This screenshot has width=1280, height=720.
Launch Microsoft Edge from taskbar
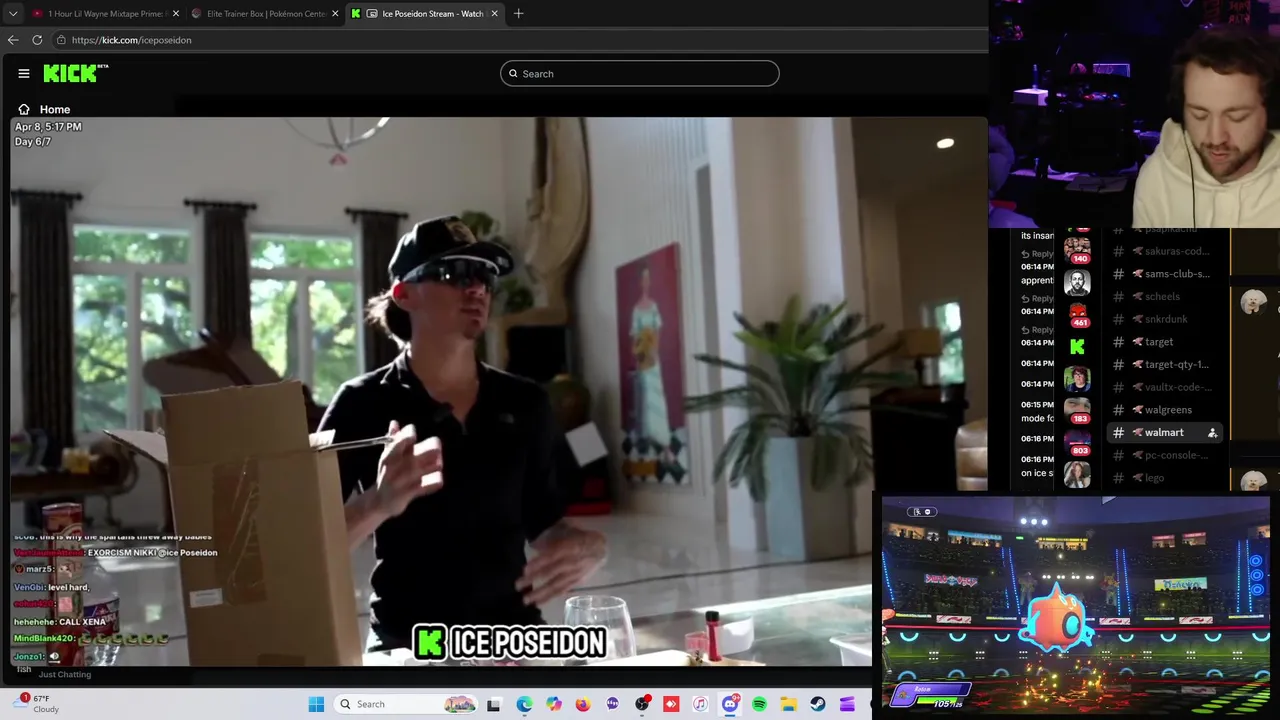pyautogui.click(x=524, y=704)
